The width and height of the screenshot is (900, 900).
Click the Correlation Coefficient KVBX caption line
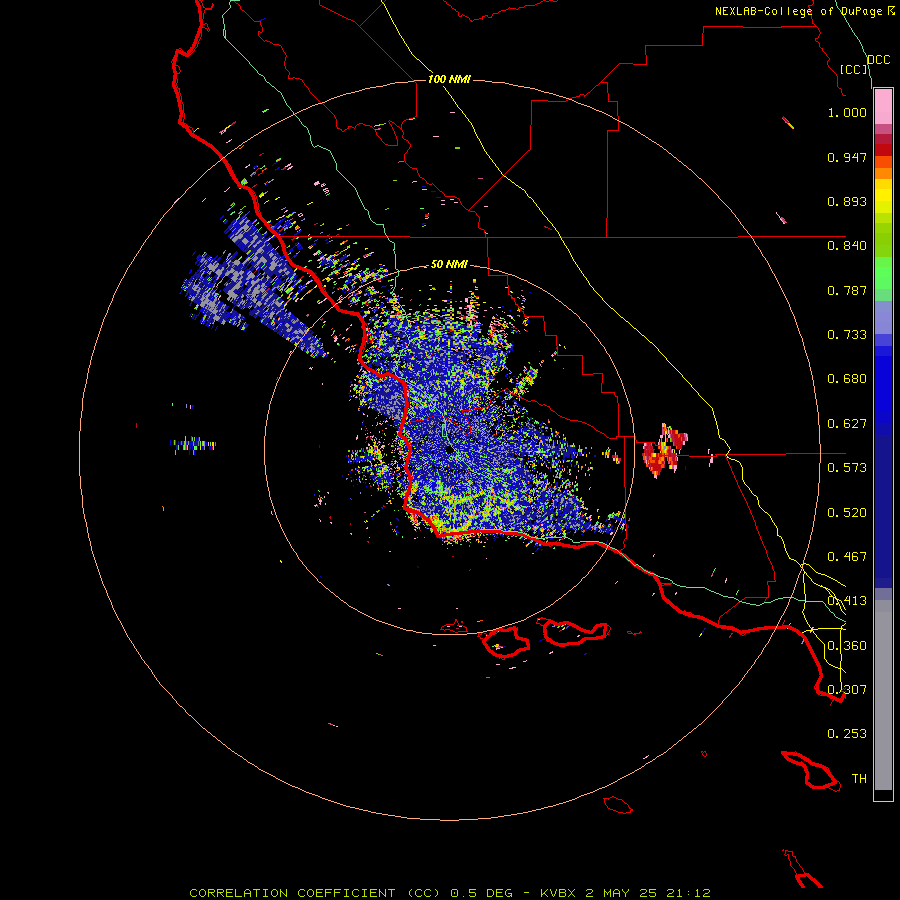tap(450, 893)
